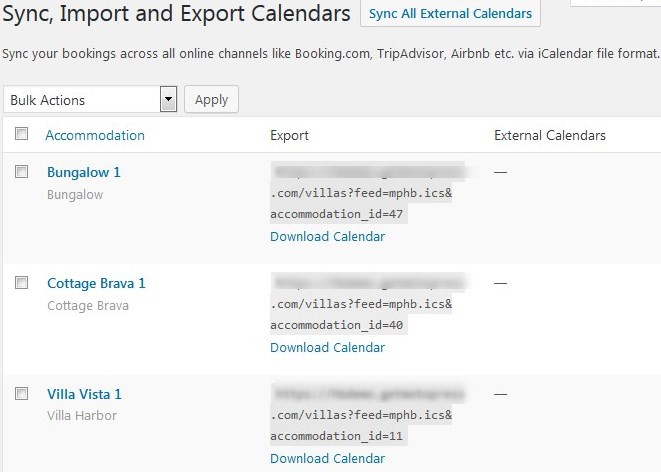Click the Export column header

[x=290, y=135]
